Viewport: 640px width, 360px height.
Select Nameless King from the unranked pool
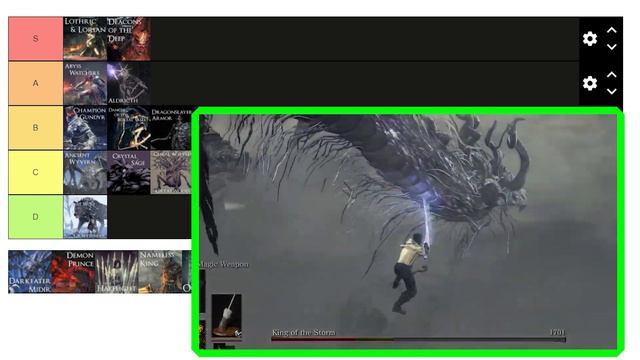[160, 272]
